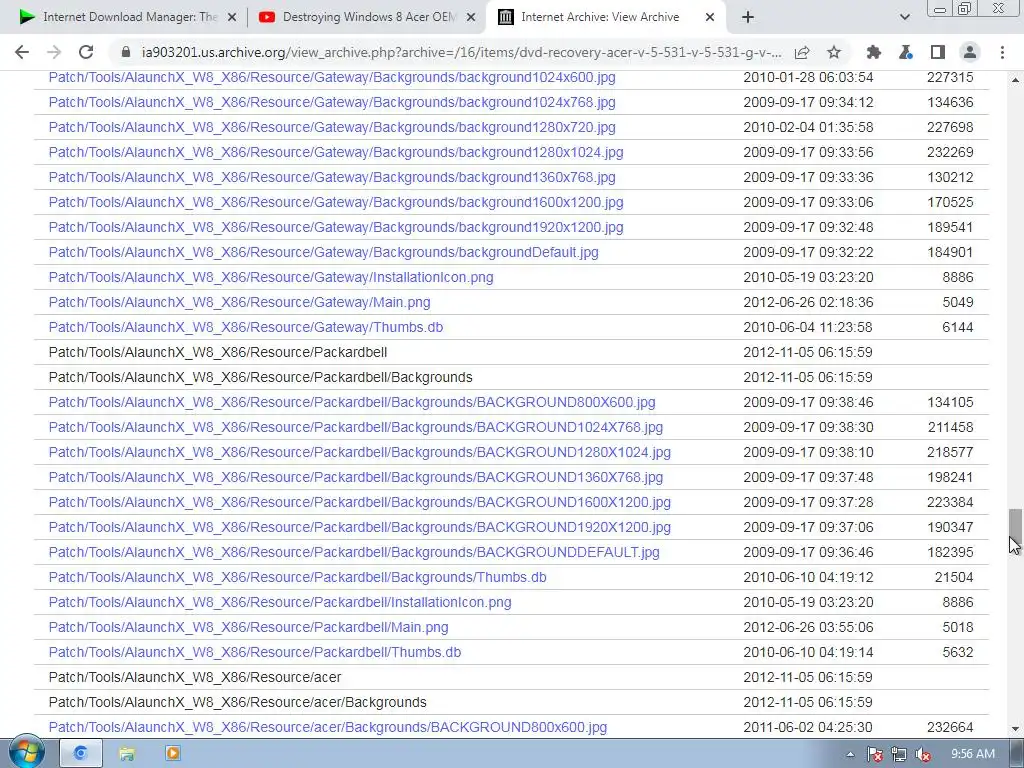Click the padlock site info icon
Screen dimensions: 1024x768
pos(125,52)
